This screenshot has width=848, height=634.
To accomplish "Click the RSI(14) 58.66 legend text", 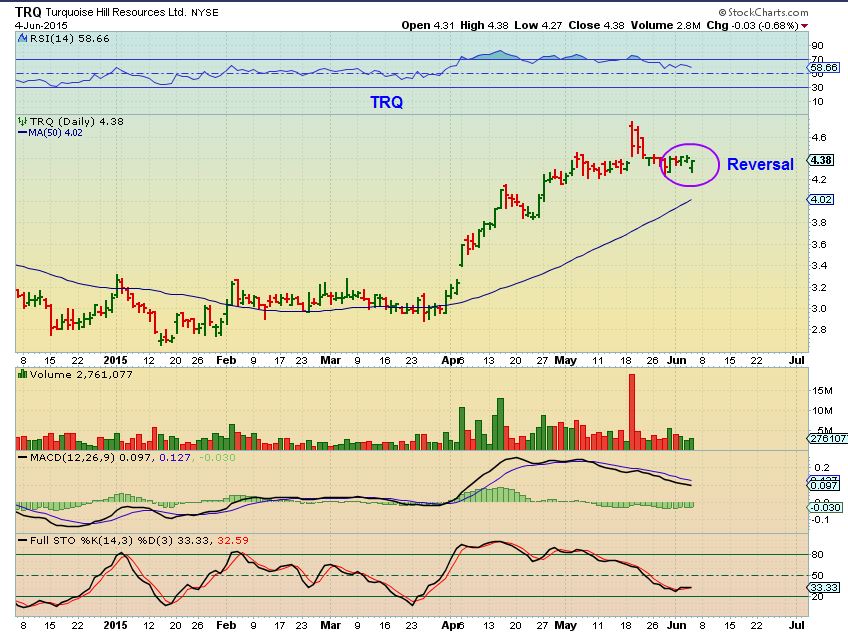I will 69,38.
